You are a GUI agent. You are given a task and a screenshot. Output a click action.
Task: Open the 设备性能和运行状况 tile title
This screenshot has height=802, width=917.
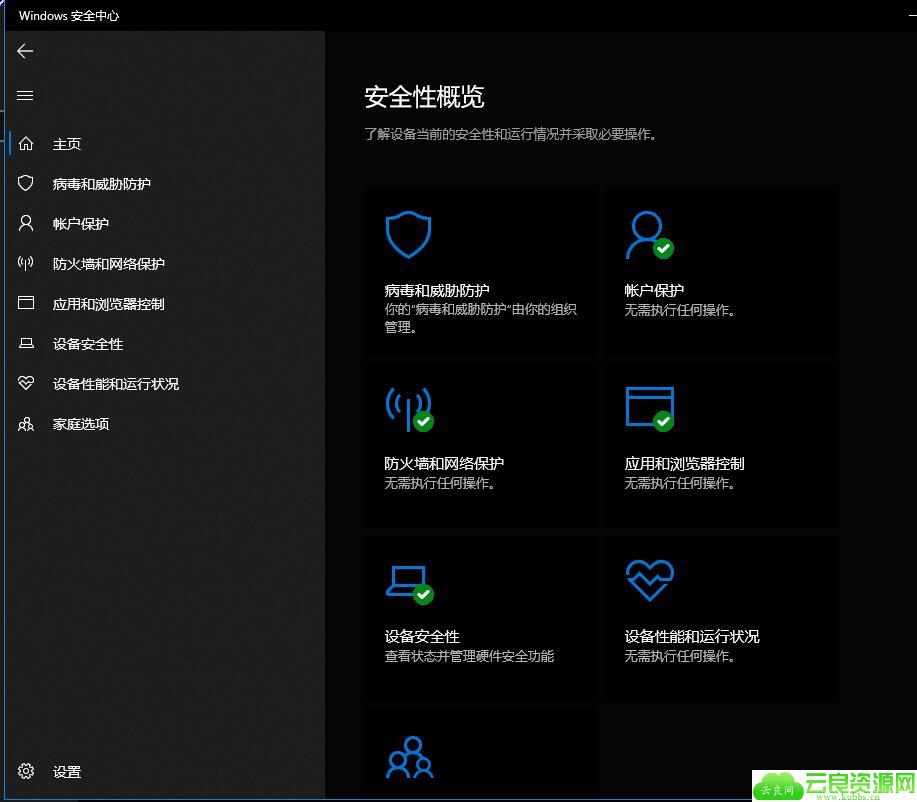(x=692, y=636)
